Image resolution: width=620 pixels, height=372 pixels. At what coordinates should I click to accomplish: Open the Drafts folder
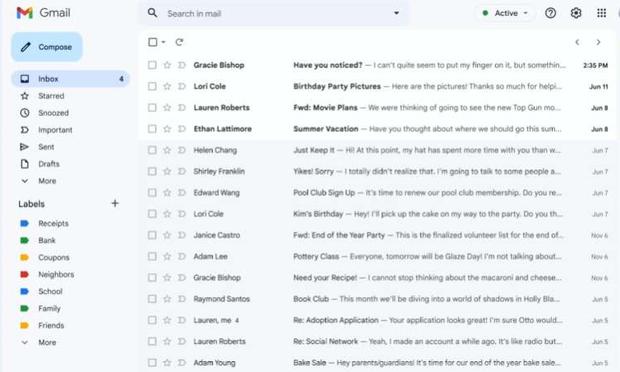(x=49, y=164)
